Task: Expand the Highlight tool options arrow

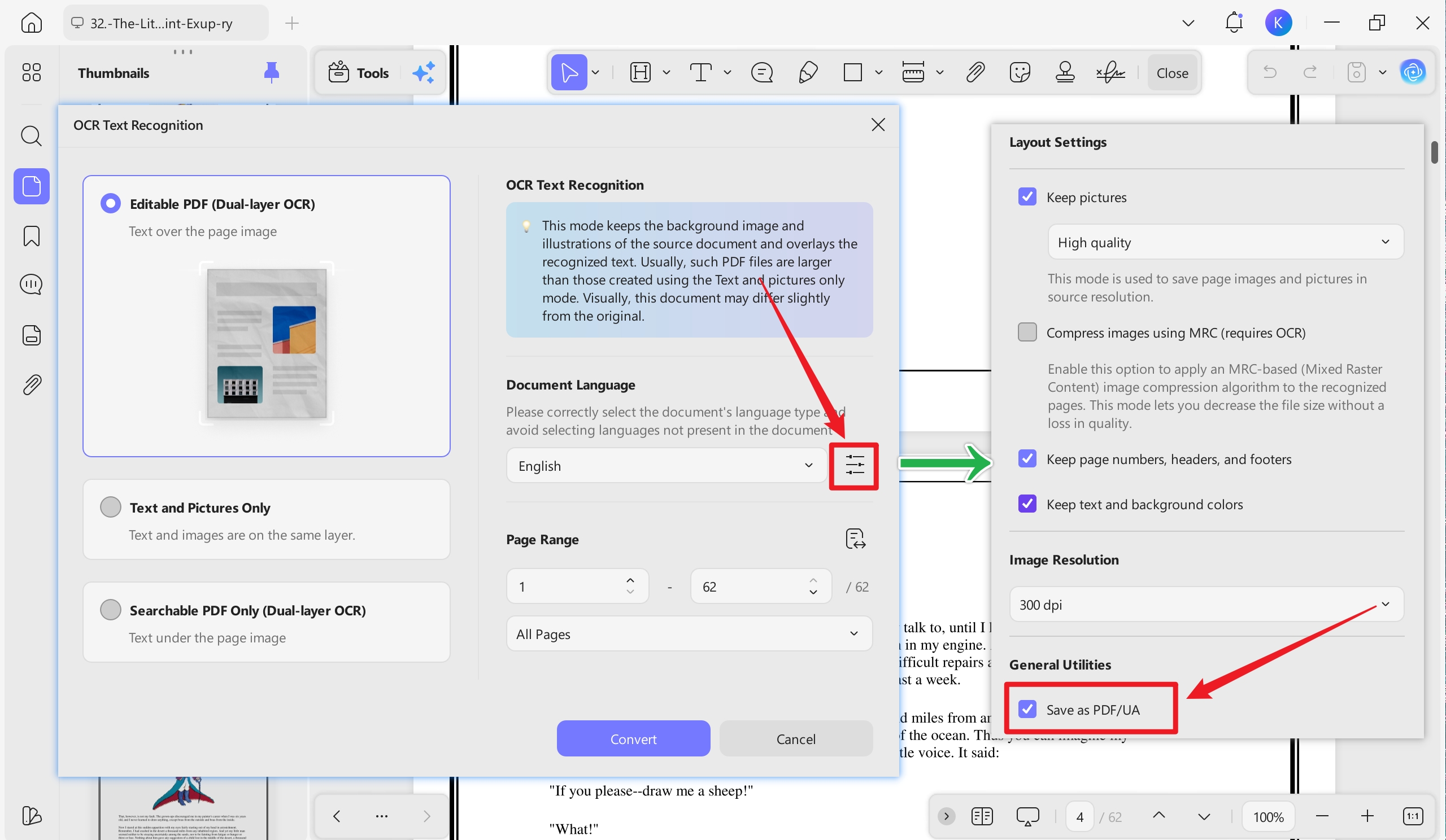Action: [x=665, y=73]
